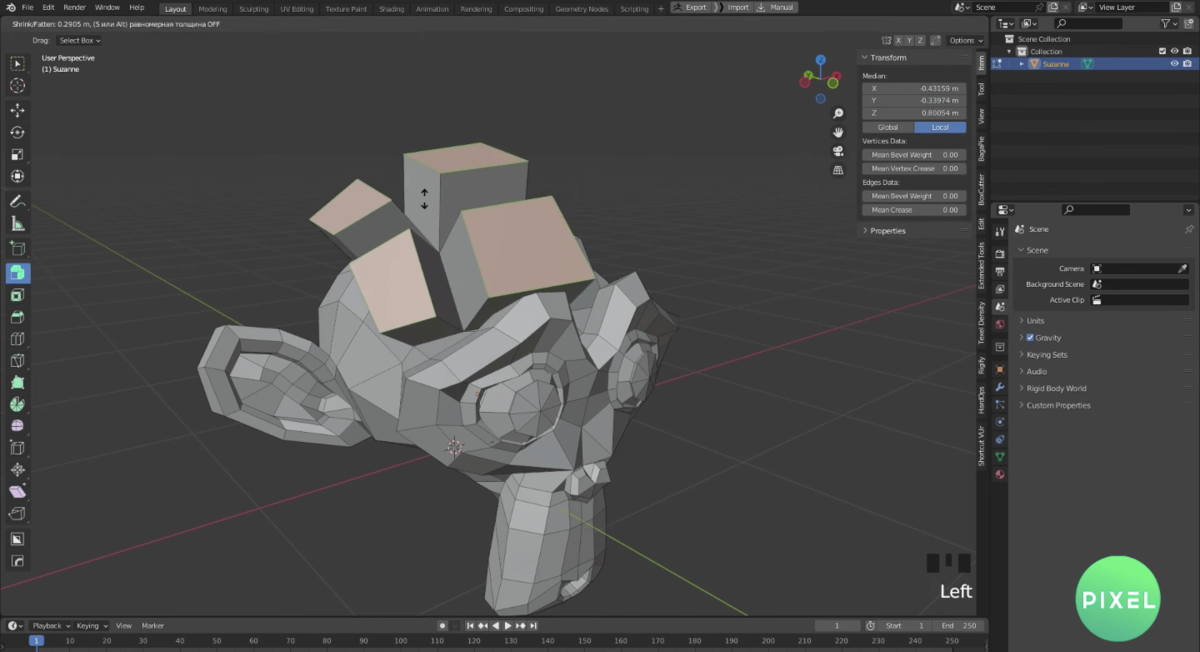
Task: Hide the Collection in viewport via eye icon
Action: point(1175,51)
